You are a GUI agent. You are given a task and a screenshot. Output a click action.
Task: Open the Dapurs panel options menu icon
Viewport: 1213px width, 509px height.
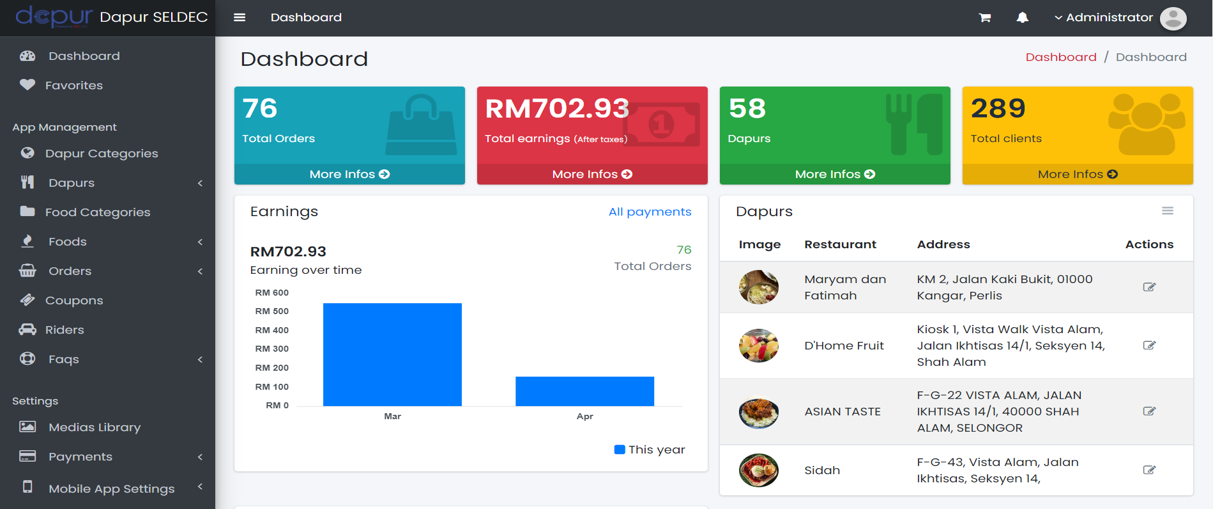[1167, 211]
